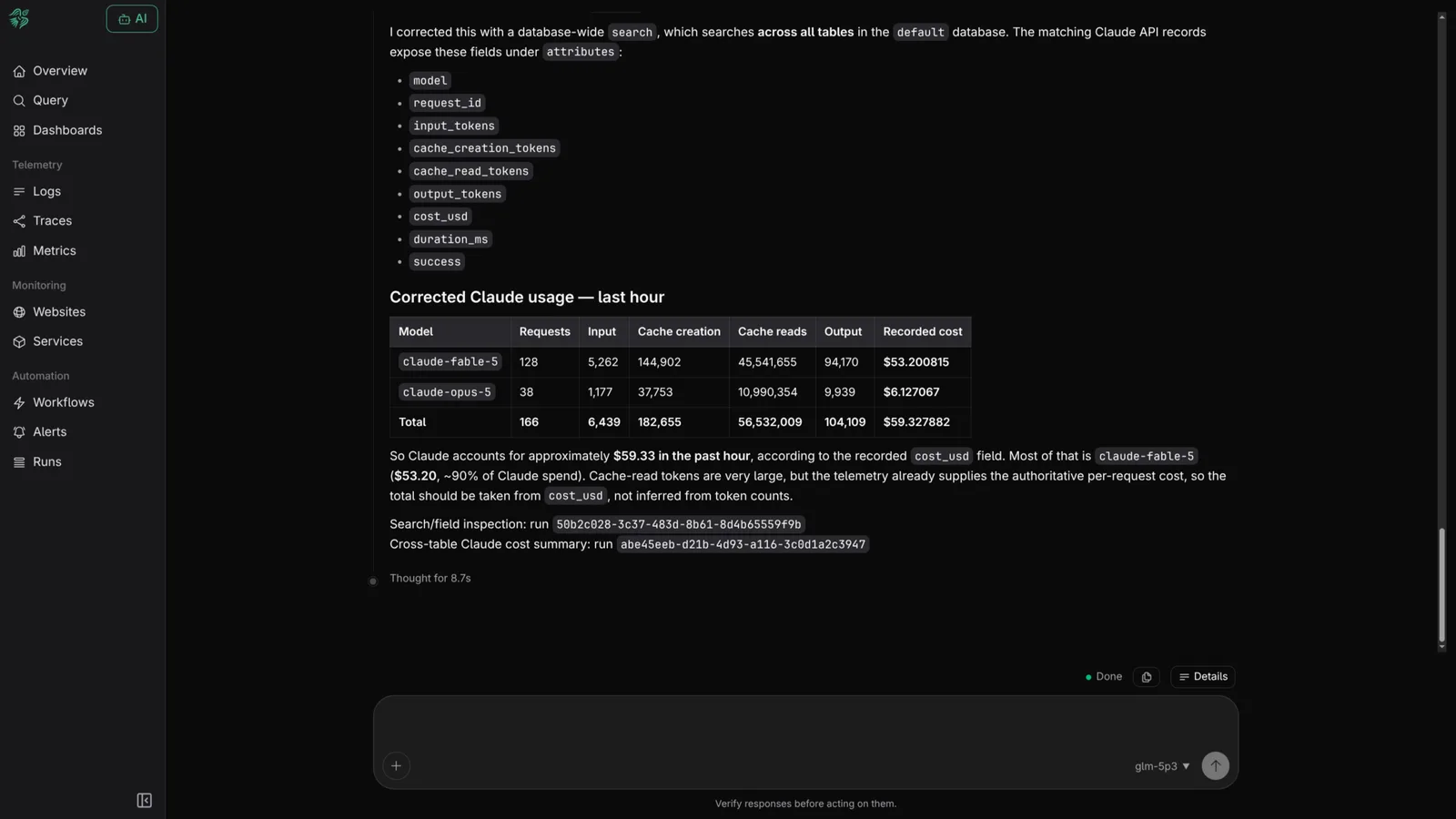Click the cache_creation_tokens field tag
1456x819 pixels.
(x=484, y=148)
